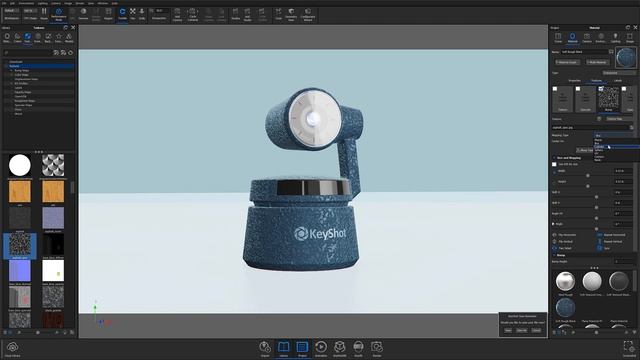Open the Tools toolbar icon
The image size is (640, 360).
coord(278,14)
